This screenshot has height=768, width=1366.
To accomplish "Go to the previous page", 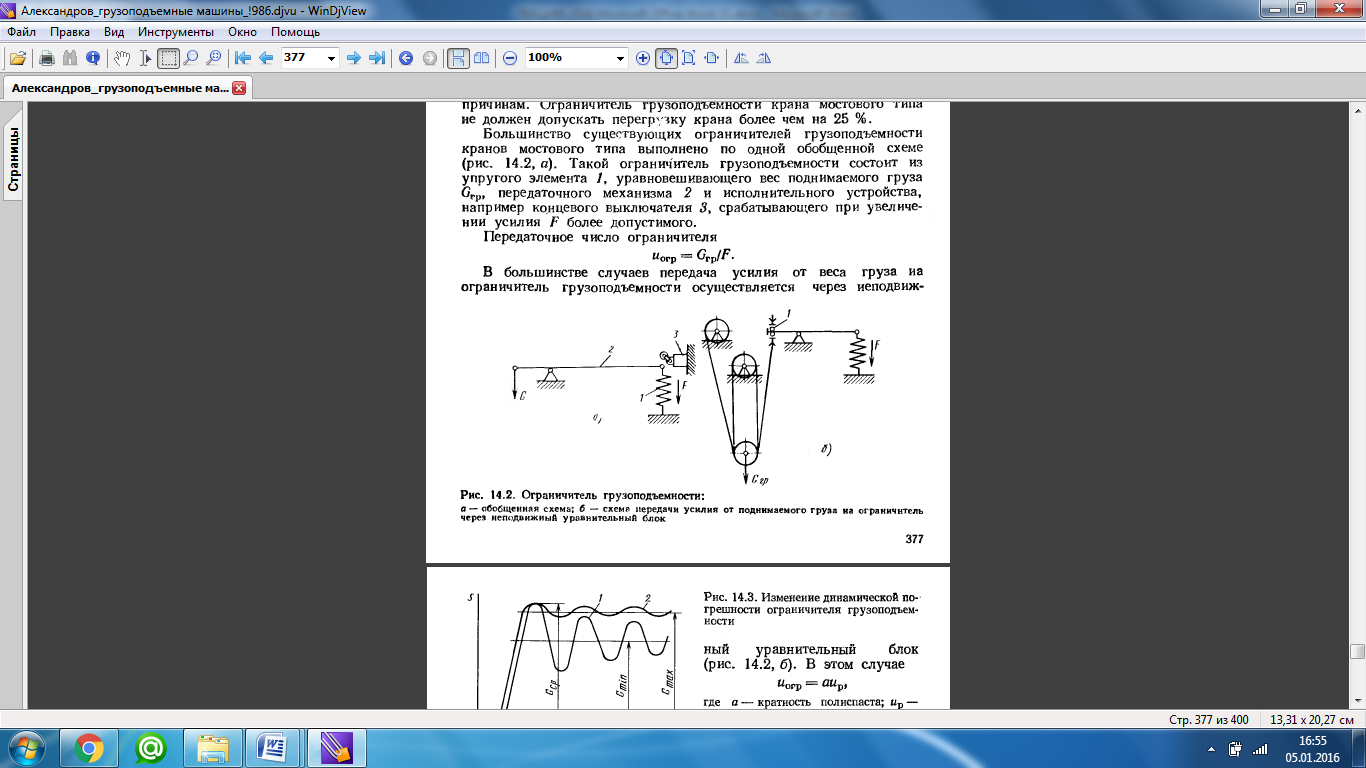I will (265, 58).
